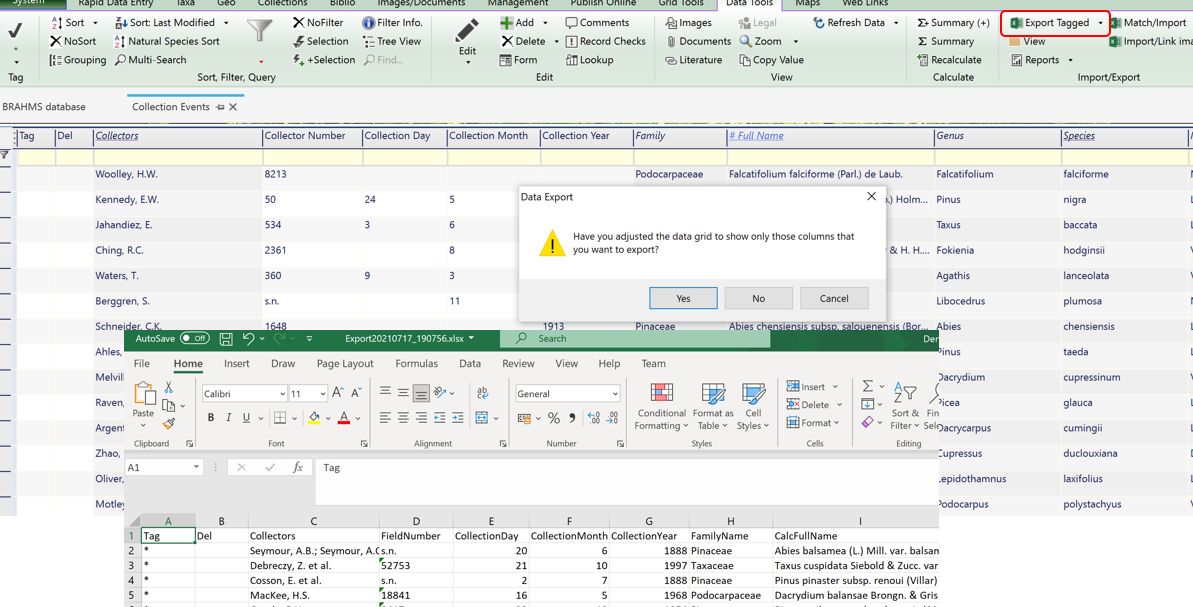Open Lookup tool
The image size is (1193, 607).
click(590, 59)
